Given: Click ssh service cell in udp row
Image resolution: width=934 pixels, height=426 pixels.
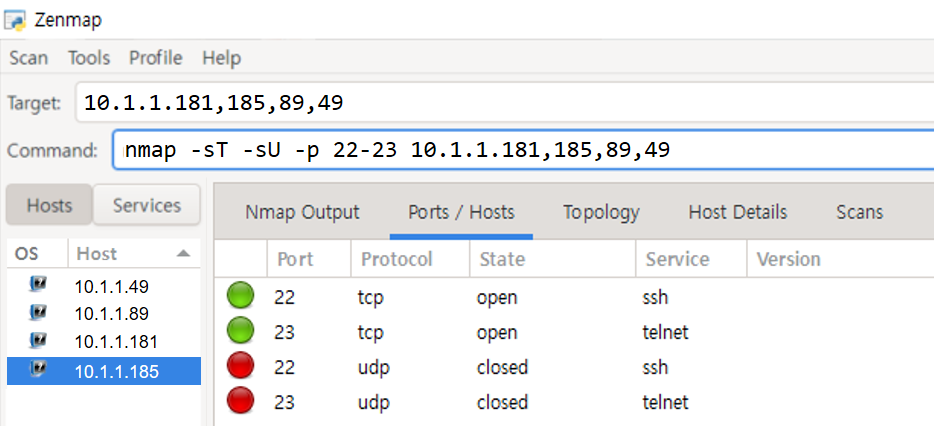Looking at the screenshot, I should (655, 367).
